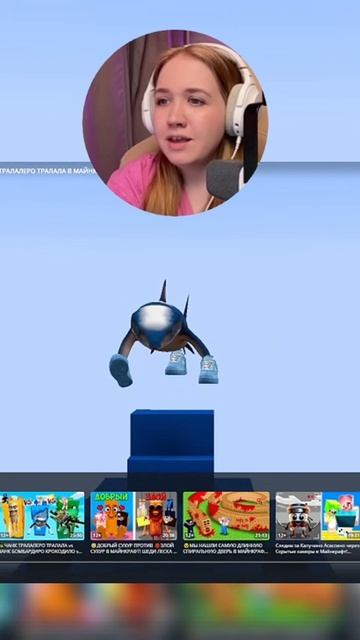The image size is (360, 640).
Task: Click the title 'ДОБРЫЙ СУХУР ПРОТИВ ЗЛОЙ СУХУР'
Action: pos(133,548)
